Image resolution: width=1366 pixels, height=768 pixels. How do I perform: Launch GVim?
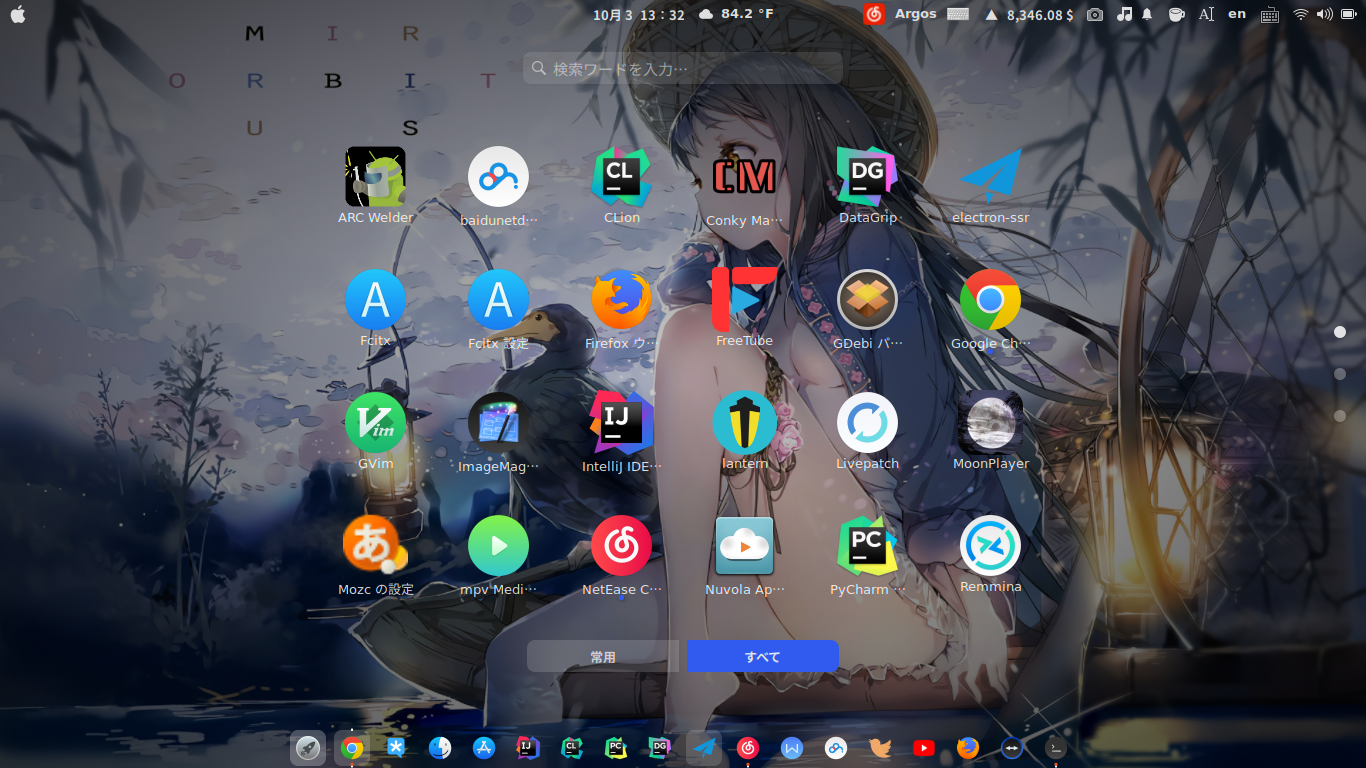click(x=375, y=423)
